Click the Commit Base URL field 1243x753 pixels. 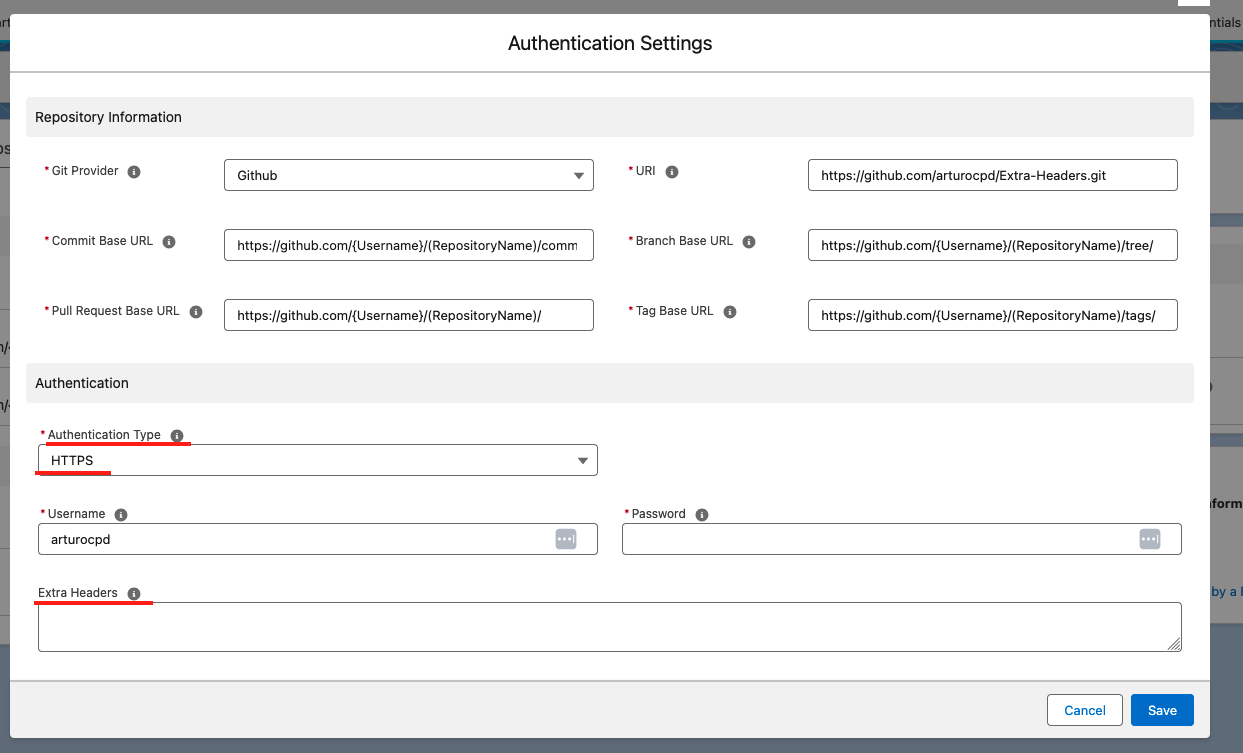click(x=408, y=245)
